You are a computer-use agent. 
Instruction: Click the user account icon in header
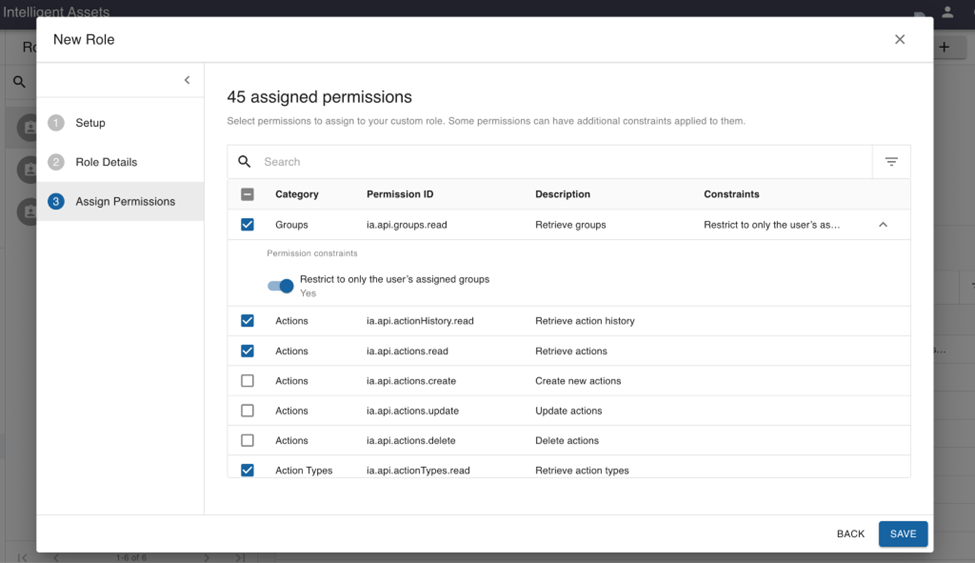pos(947,13)
